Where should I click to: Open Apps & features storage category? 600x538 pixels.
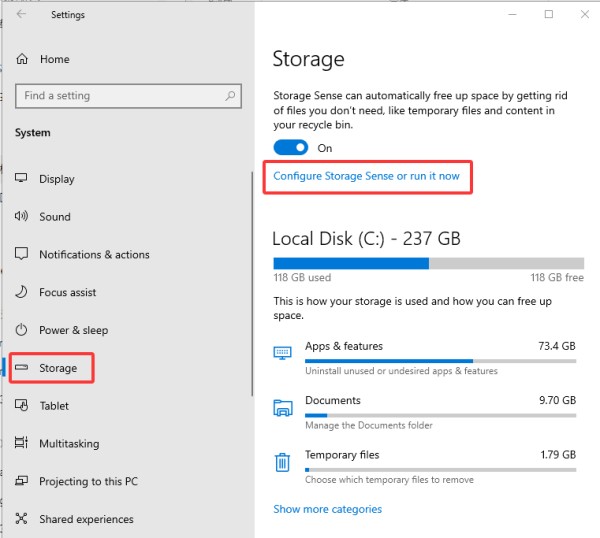(425, 358)
